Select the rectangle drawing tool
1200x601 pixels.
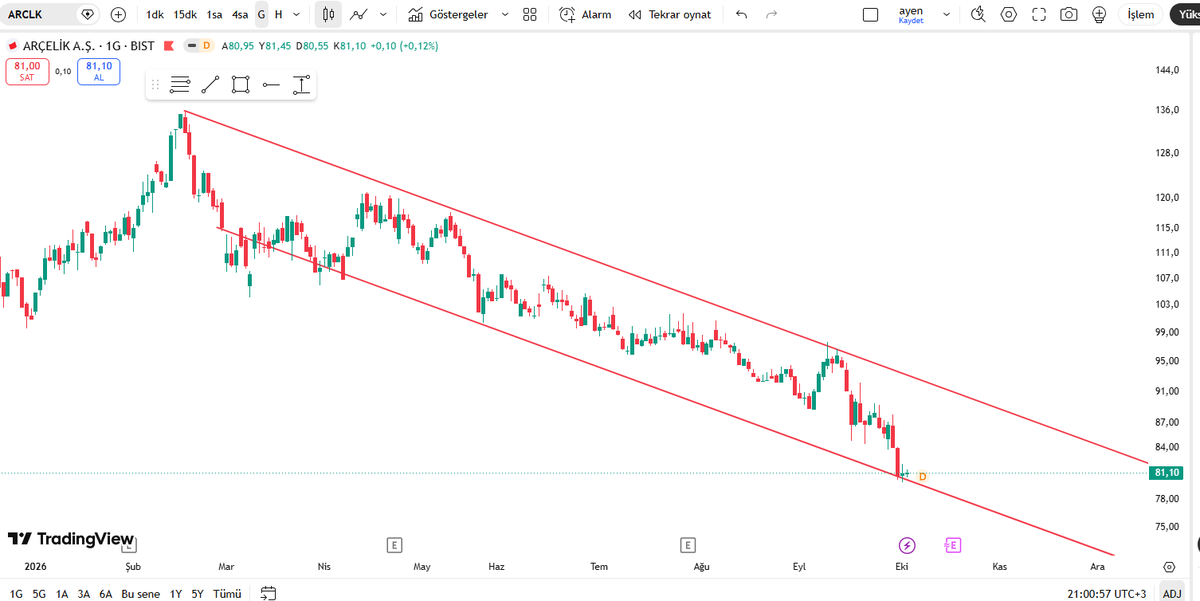click(x=241, y=85)
